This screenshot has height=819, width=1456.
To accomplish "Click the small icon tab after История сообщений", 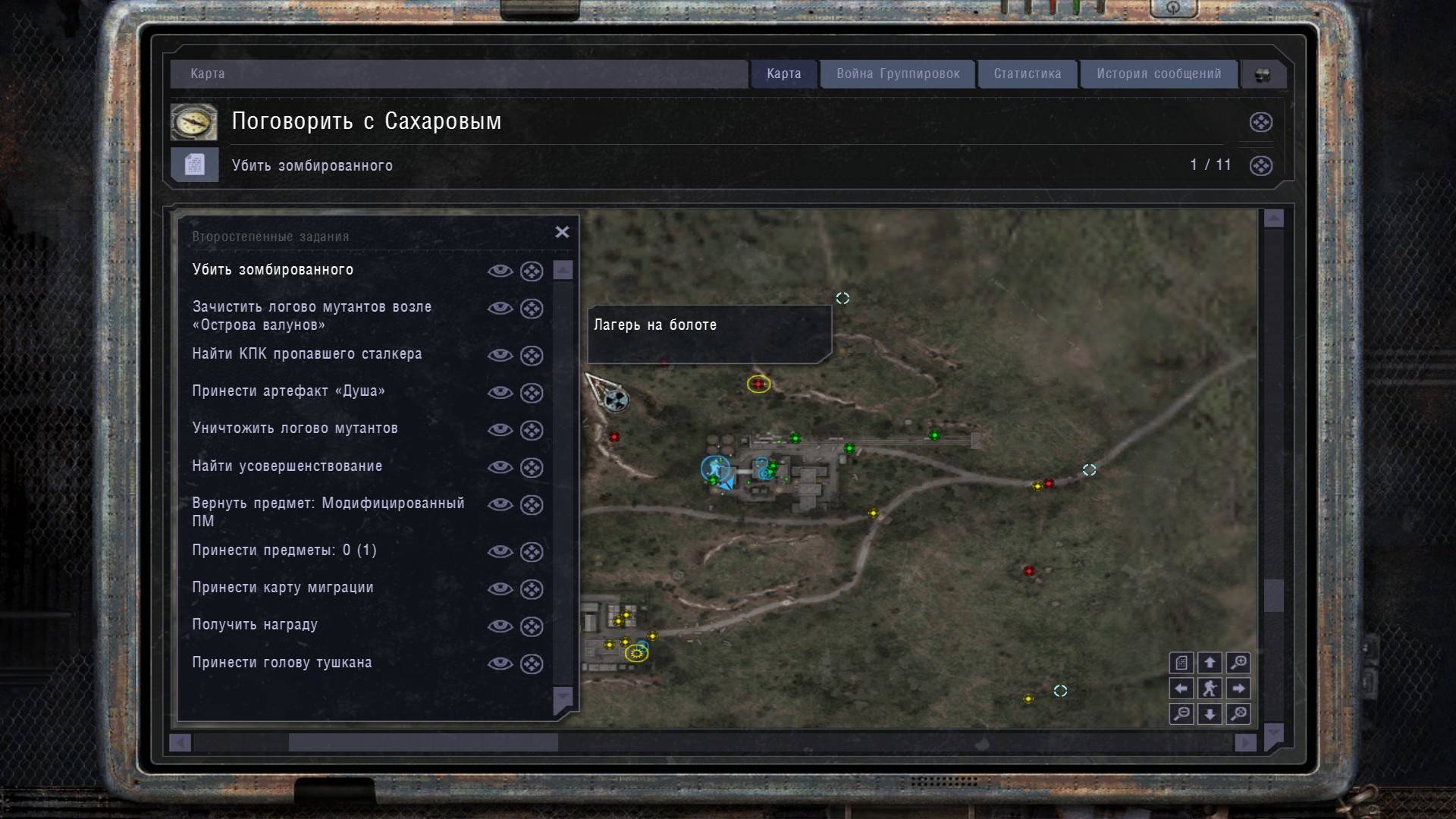I will (x=1263, y=74).
